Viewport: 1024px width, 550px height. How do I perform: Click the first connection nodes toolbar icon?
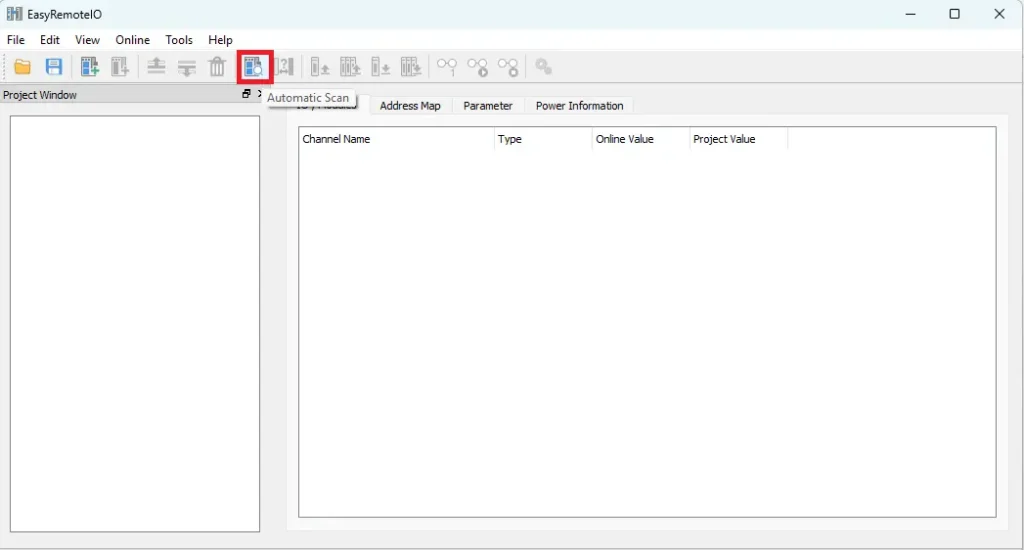(x=447, y=67)
